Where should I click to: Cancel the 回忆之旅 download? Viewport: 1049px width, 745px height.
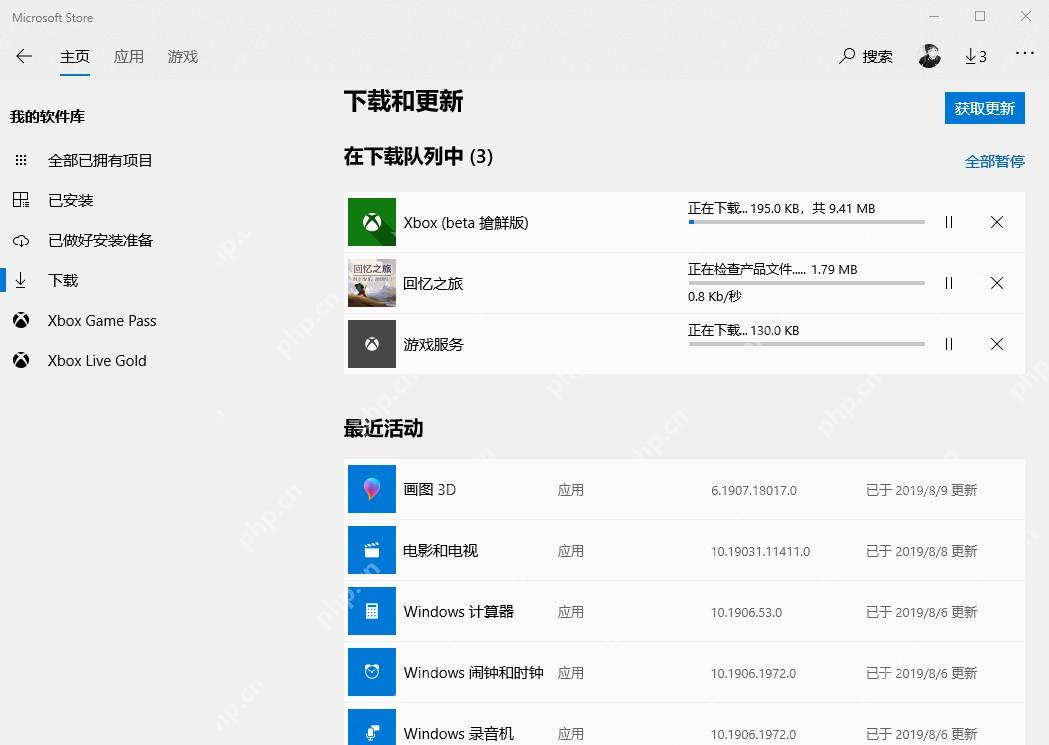pos(997,283)
